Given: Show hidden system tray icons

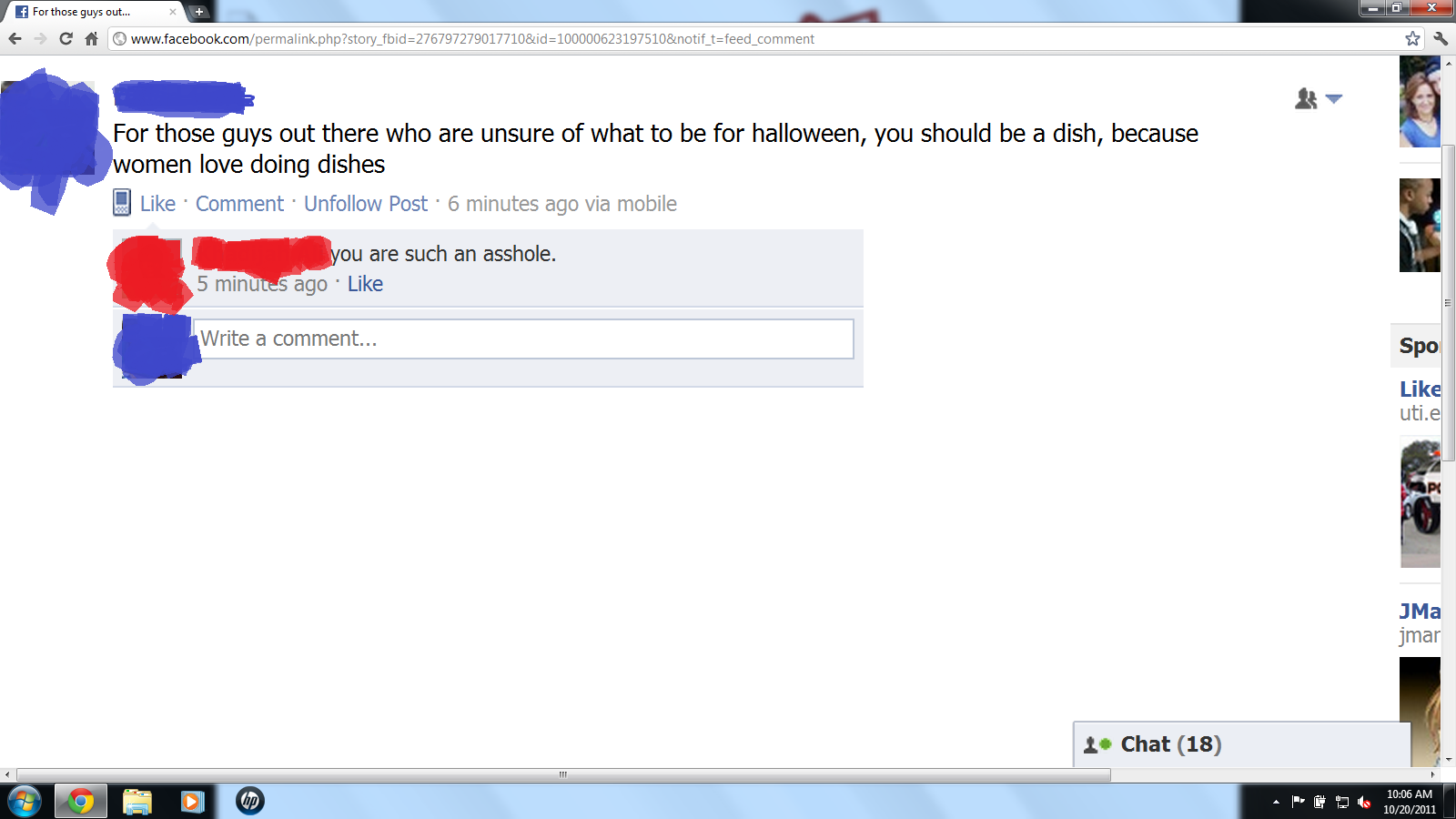Looking at the screenshot, I should [1276, 802].
